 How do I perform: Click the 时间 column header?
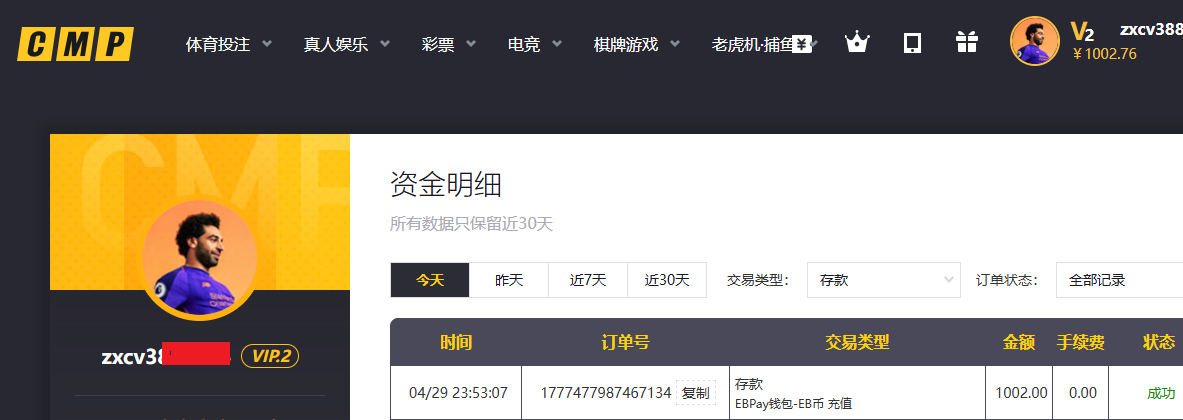pyautogui.click(x=456, y=343)
